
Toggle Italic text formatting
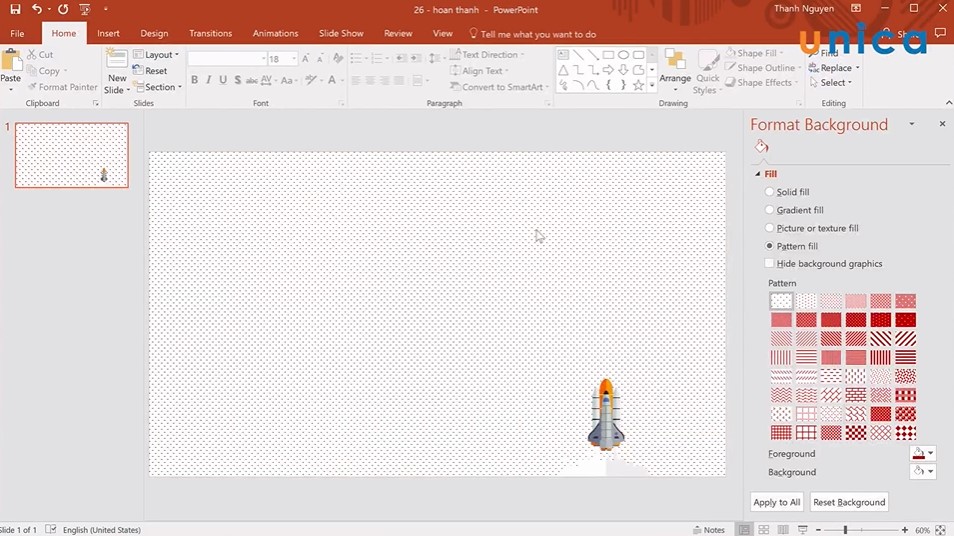[208, 80]
